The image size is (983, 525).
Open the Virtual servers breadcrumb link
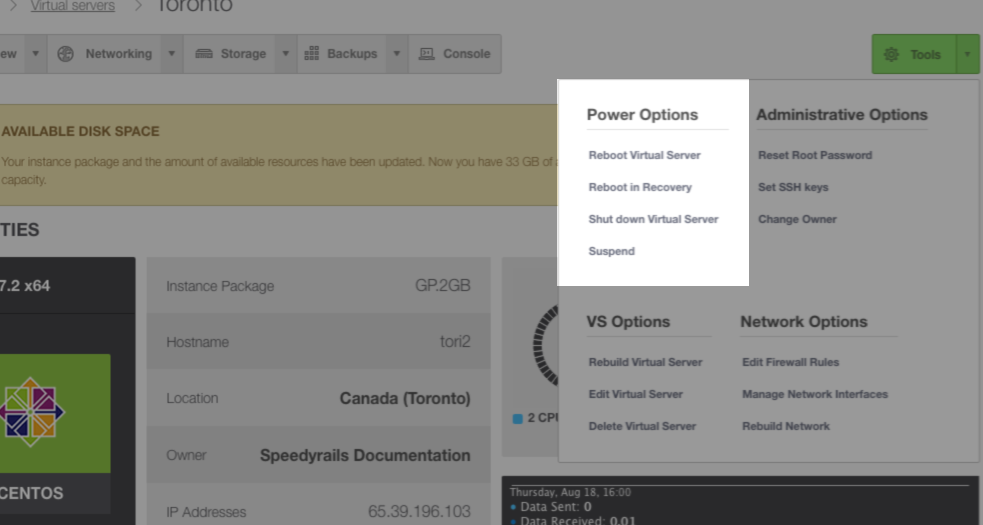(73, 6)
